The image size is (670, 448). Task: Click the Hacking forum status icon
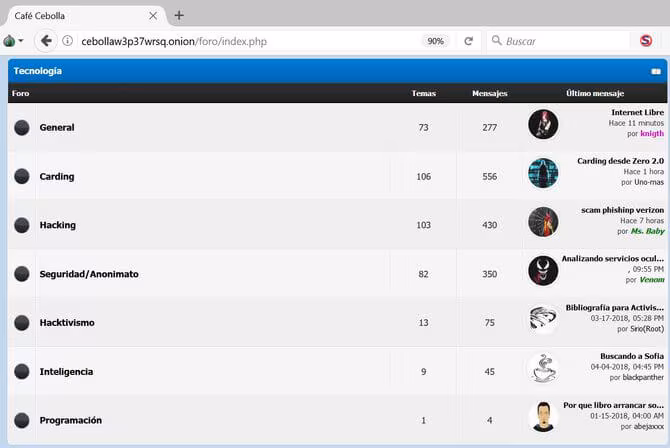tap(22, 225)
